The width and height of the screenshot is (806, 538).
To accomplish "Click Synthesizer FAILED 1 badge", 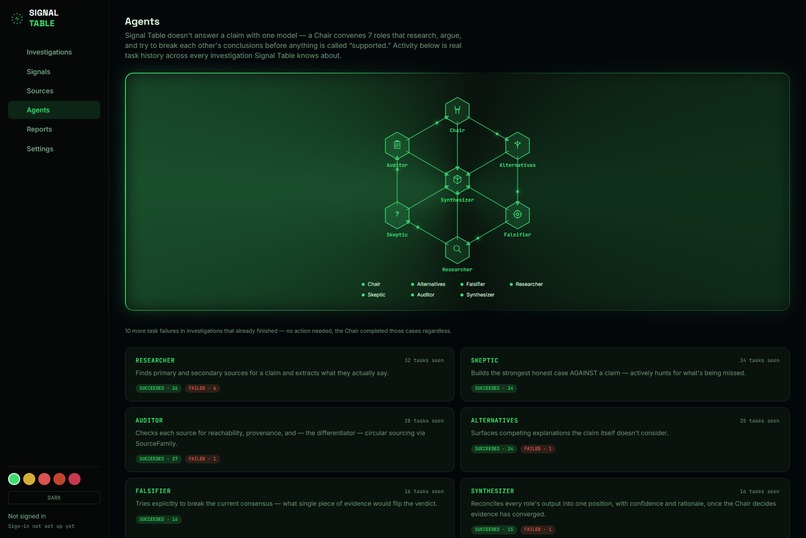I will click(538, 529).
